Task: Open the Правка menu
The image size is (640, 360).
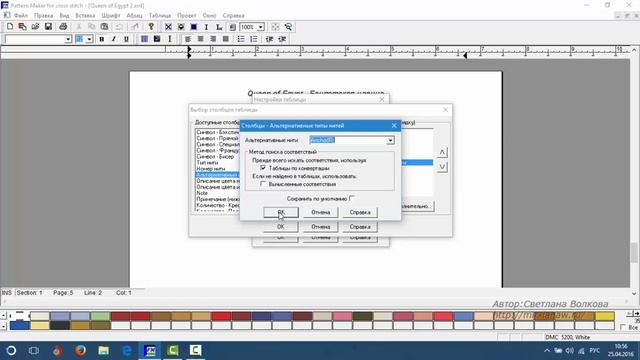Action: pyautogui.click(x=43, y=16)
